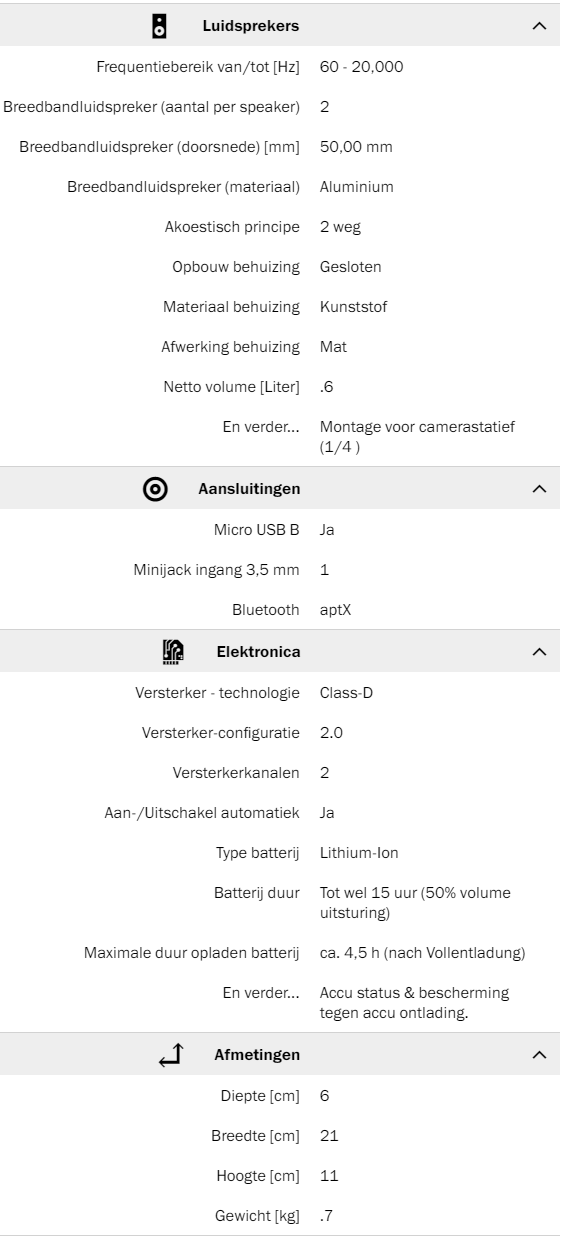
Task: Collapse the Luidsprekers section chevron
Action: point(540,26)
